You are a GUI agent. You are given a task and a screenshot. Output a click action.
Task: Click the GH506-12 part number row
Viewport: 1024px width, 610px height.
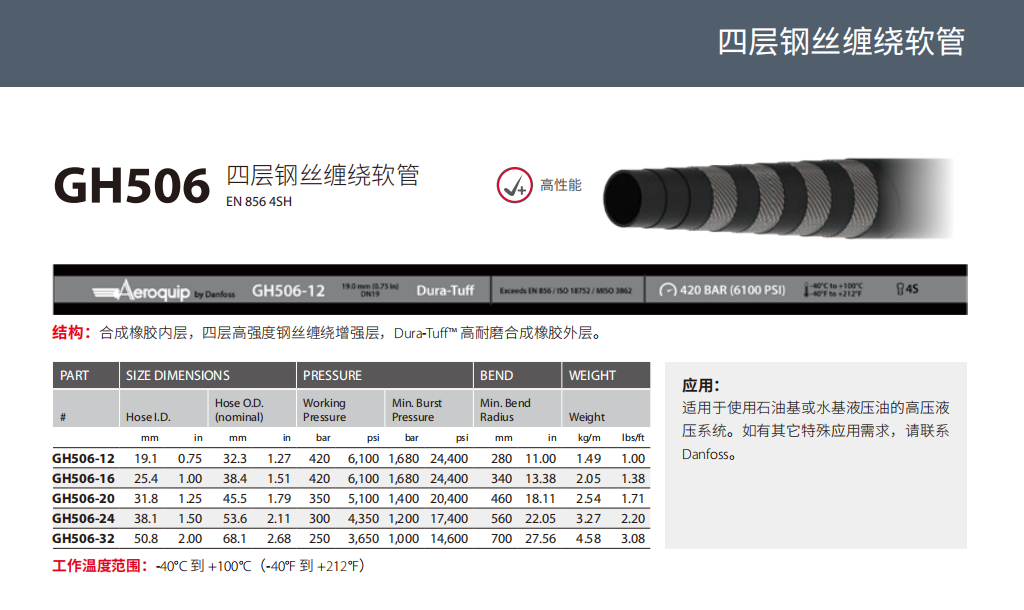(83, 458)
